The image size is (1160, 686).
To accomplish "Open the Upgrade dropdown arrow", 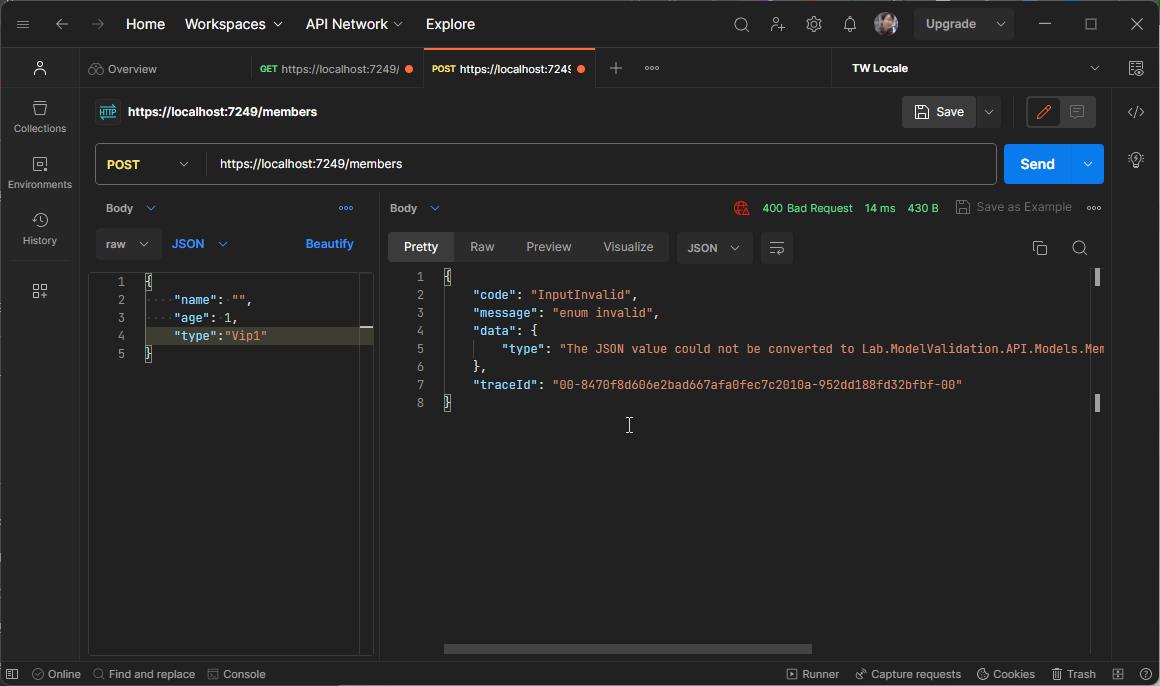I will tap(1000, 24).
